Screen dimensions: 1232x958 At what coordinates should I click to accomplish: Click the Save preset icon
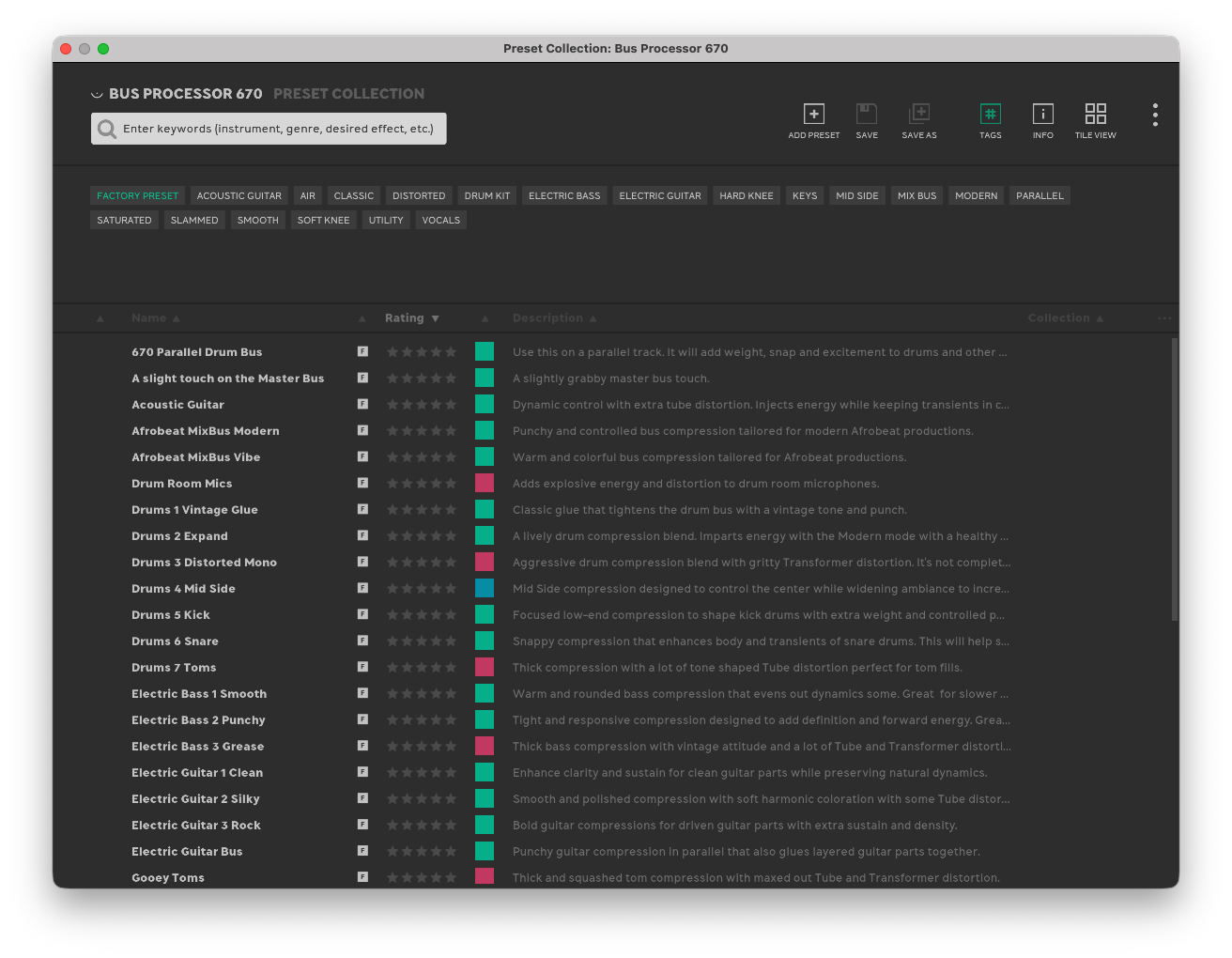[x=867, y=114]
